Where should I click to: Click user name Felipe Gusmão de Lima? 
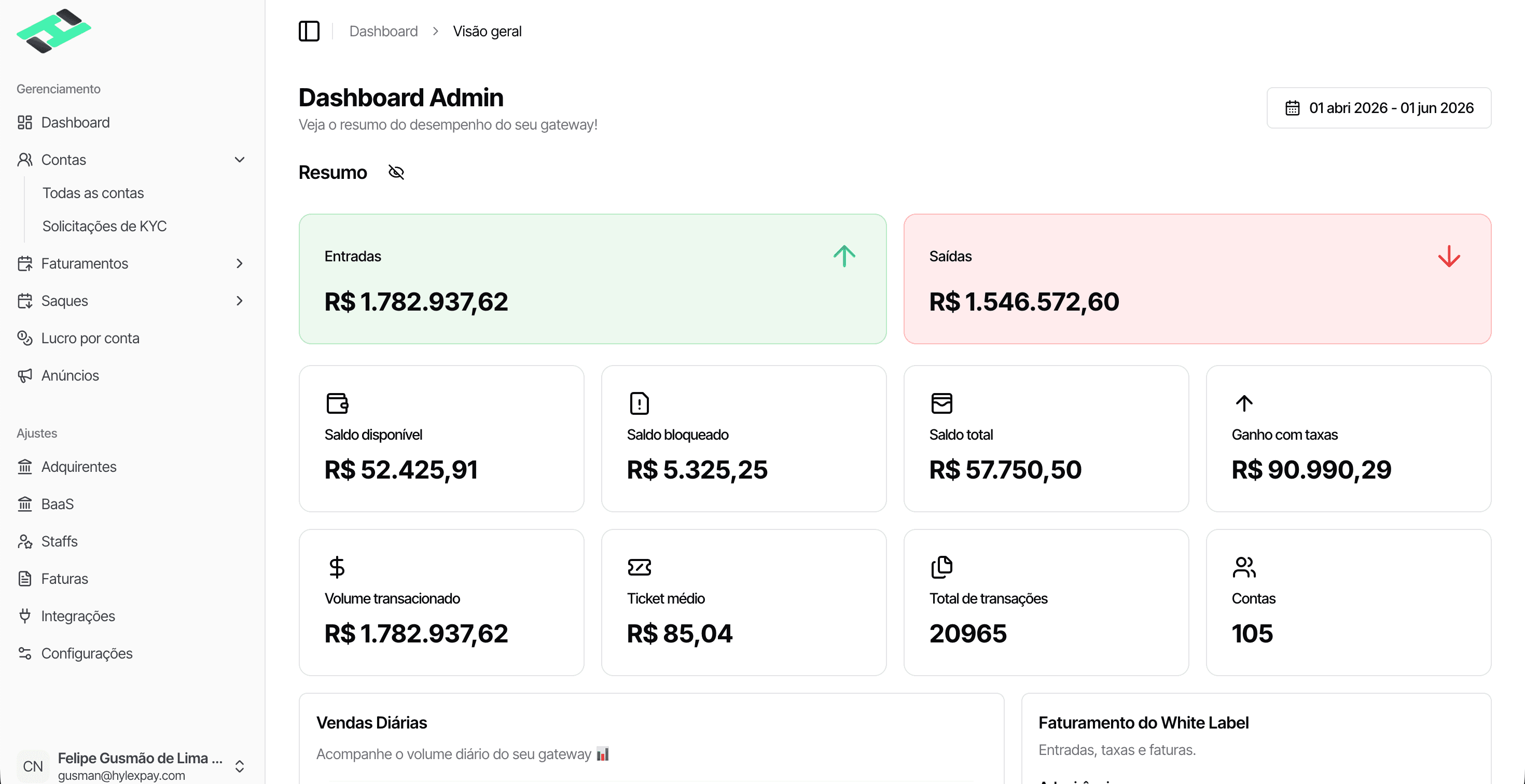point(140,758)
